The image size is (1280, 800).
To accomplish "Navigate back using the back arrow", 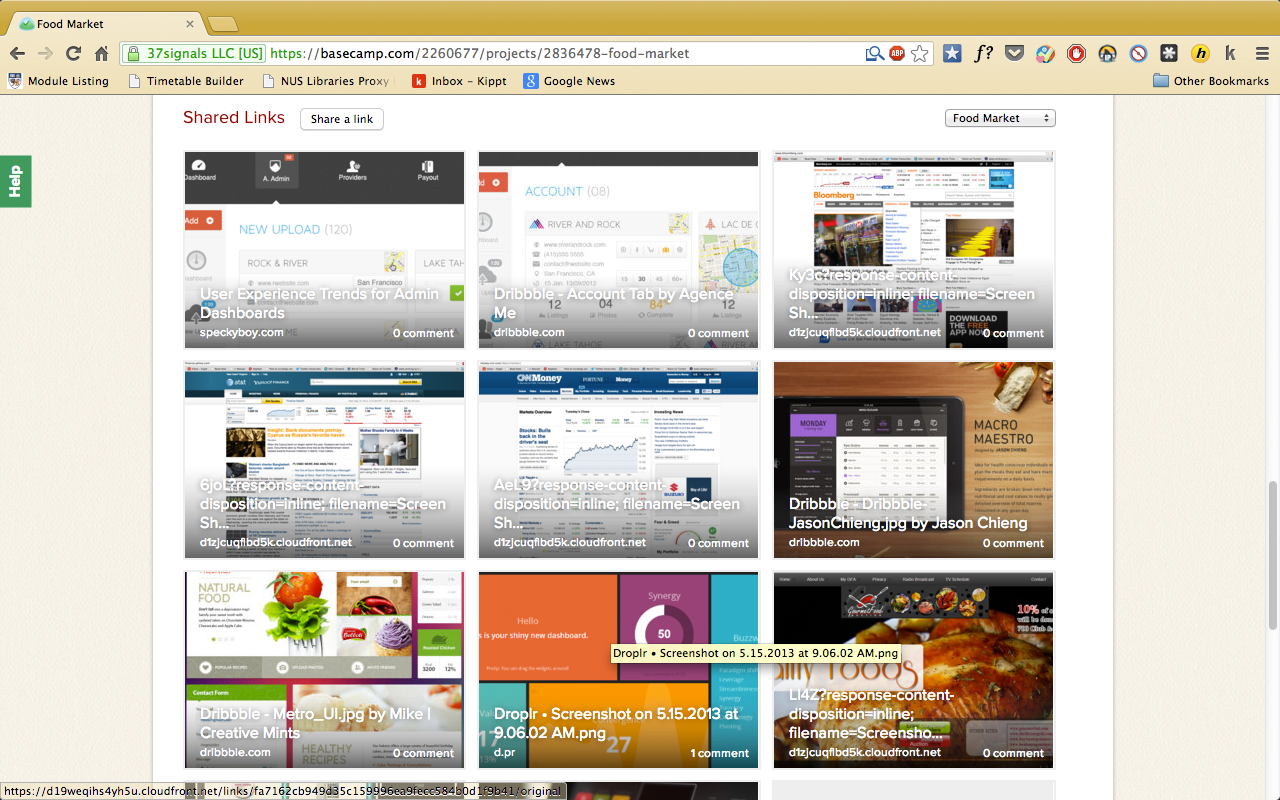I will (x=20, y=54).
